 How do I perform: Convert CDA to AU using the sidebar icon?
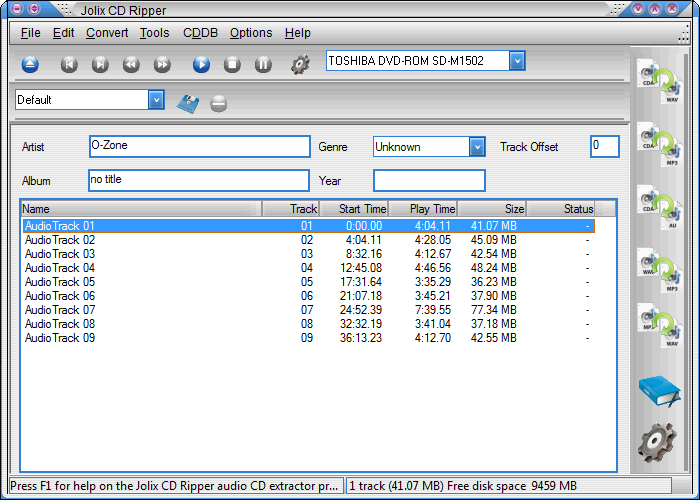[659, 207]
